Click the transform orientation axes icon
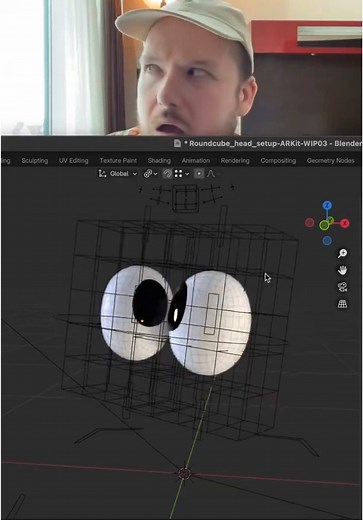 (102, 174)
